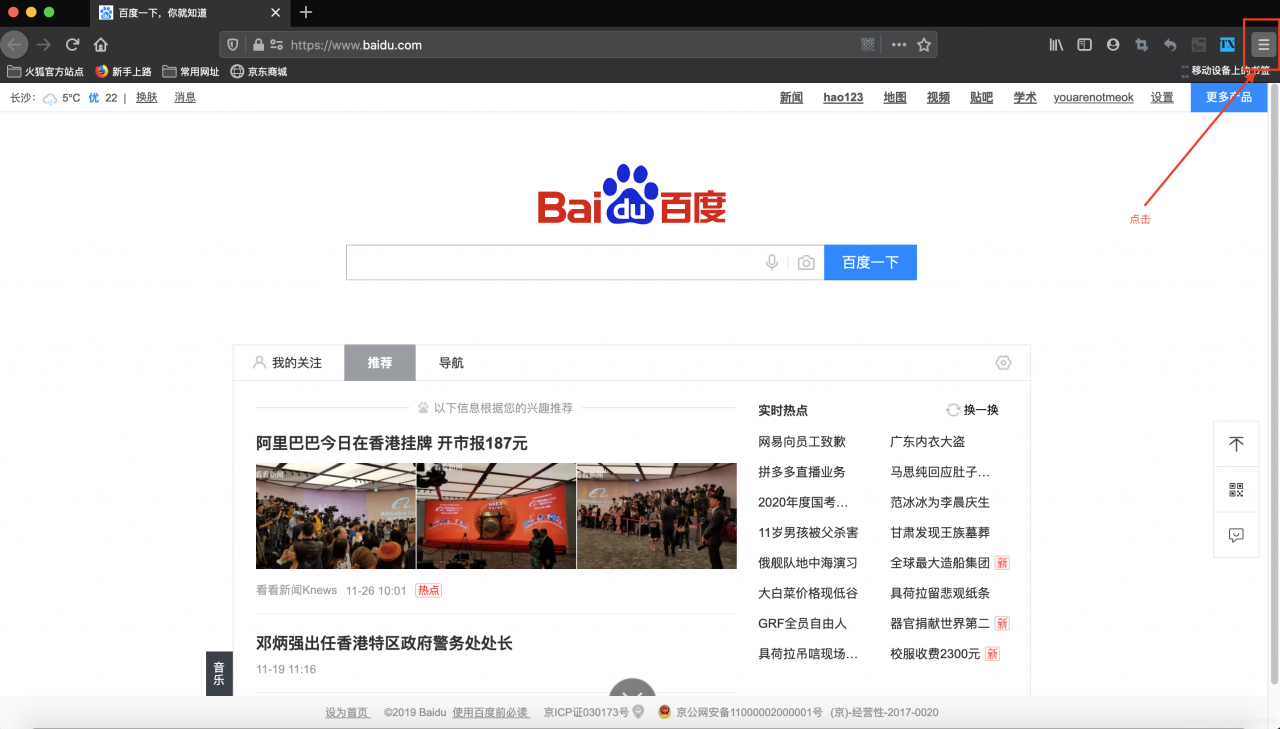Open hot topic 网易向员工致歉
Image resolution: width=1280 pixels, height=729 pixels.
coord(802,441)
